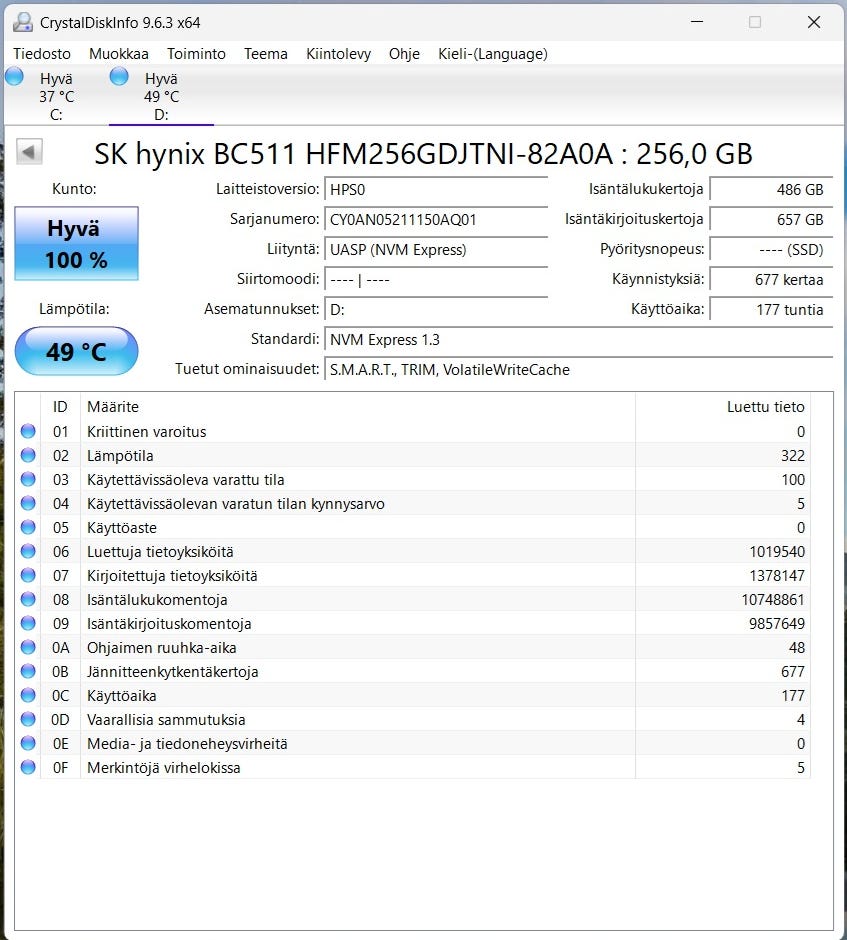Minimize the CrystalDiskInfo window

pyautogui.click(x=697, y=22)
